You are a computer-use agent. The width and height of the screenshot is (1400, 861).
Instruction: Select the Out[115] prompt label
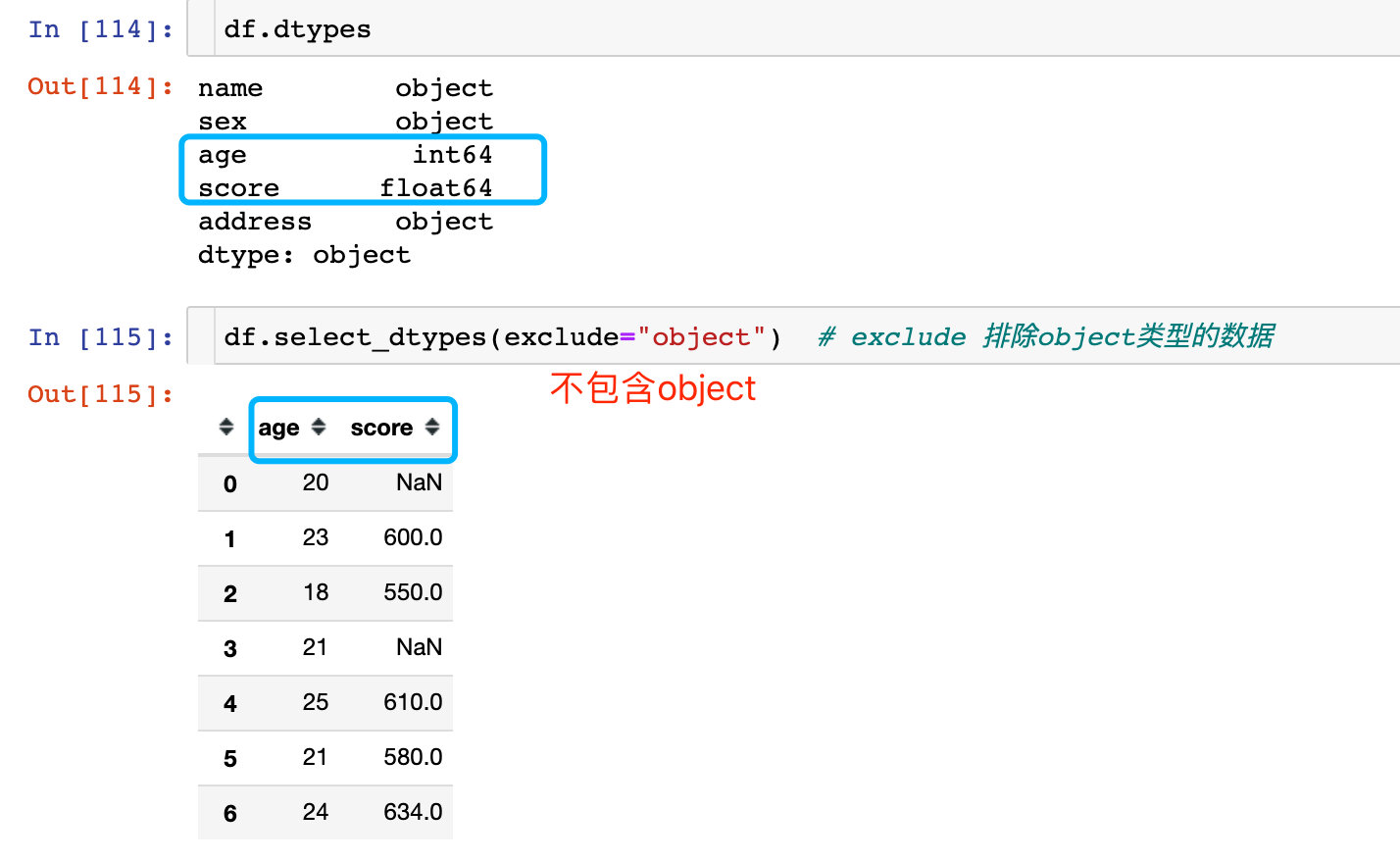pyautogui.click(x=101, y=394)
